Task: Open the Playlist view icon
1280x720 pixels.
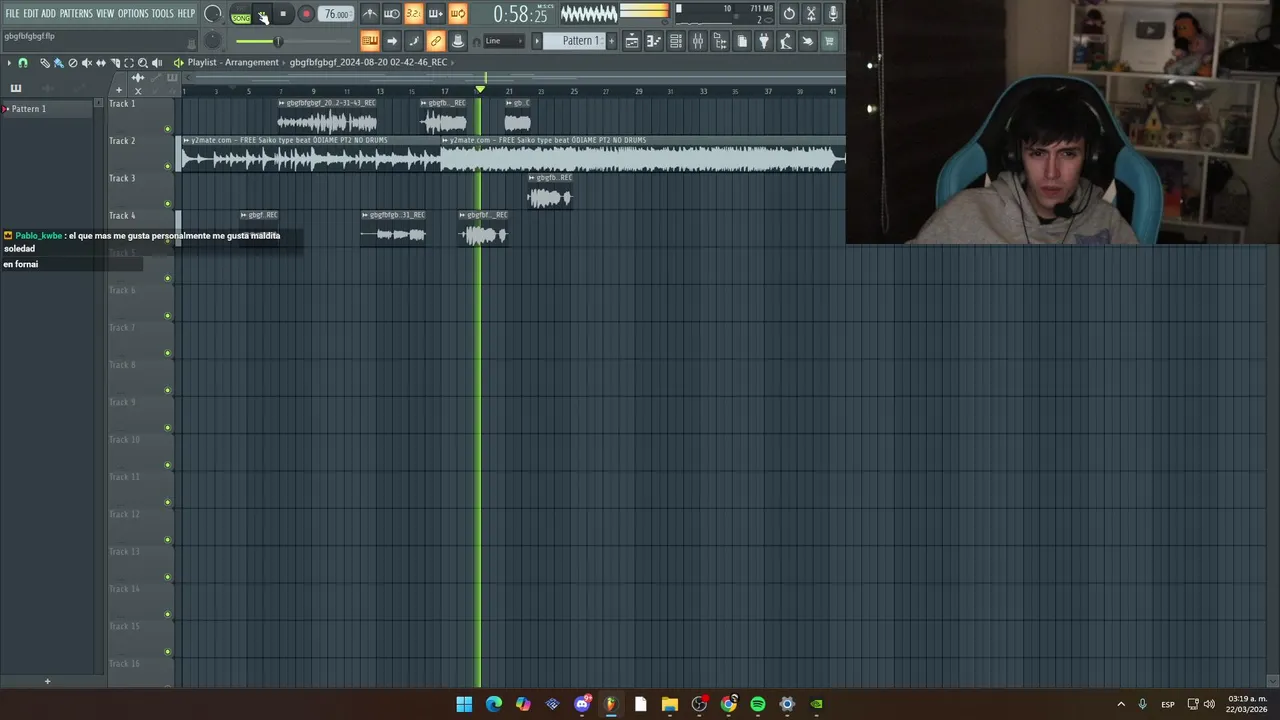Action: click(632, 41)
